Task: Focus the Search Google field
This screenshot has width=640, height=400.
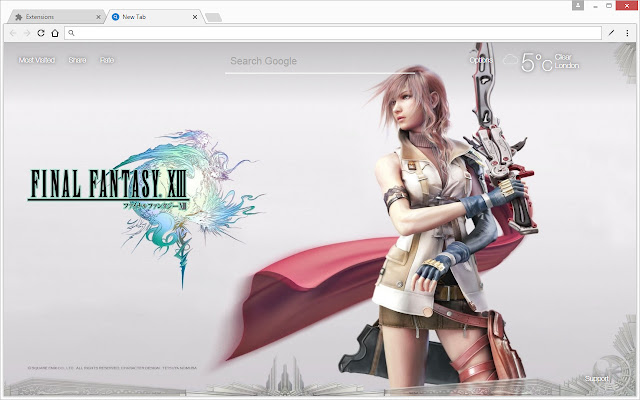Action: [x=320, y=61]
